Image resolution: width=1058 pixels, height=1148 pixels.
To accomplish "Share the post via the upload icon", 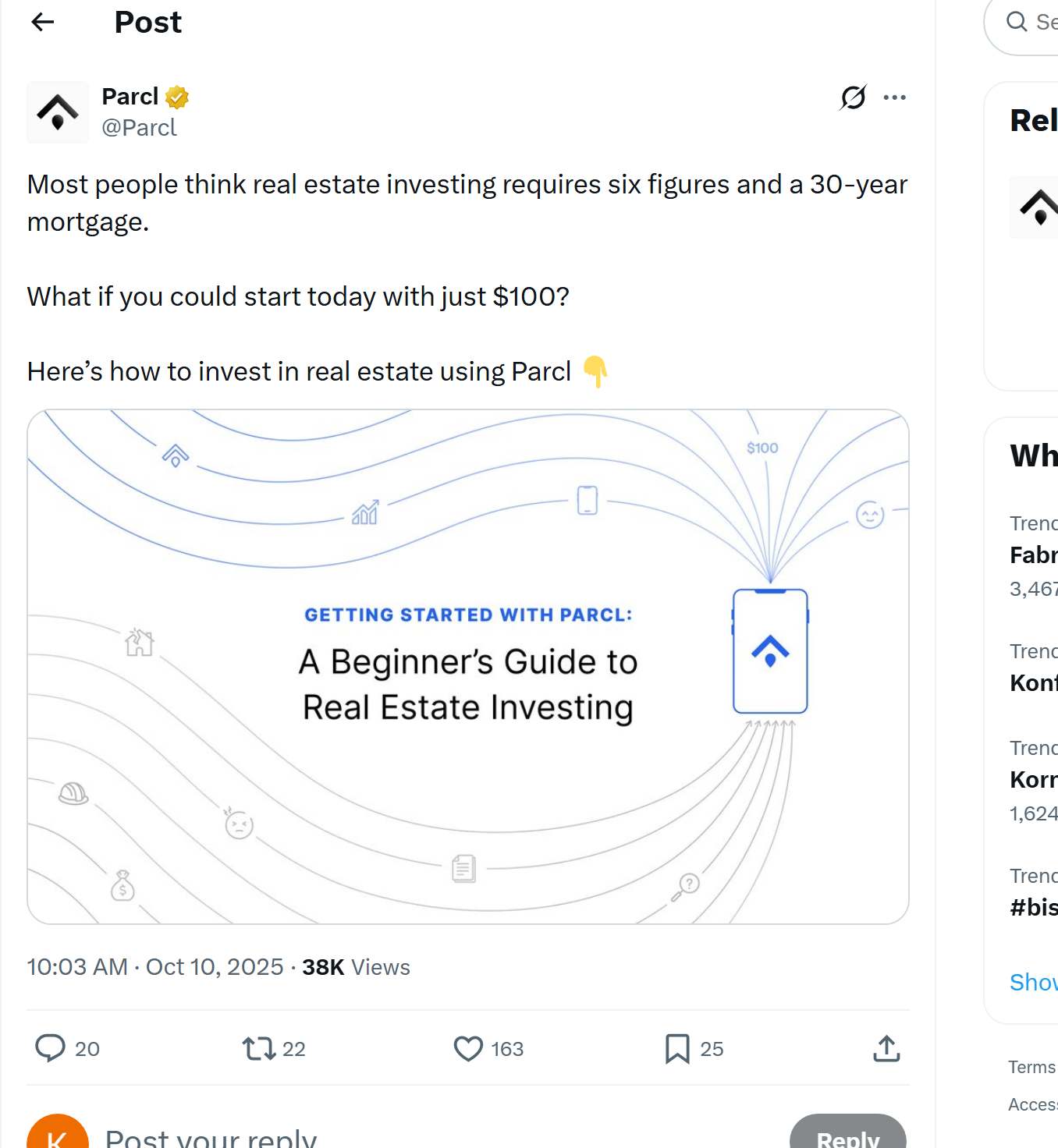I will (886, 1049).
